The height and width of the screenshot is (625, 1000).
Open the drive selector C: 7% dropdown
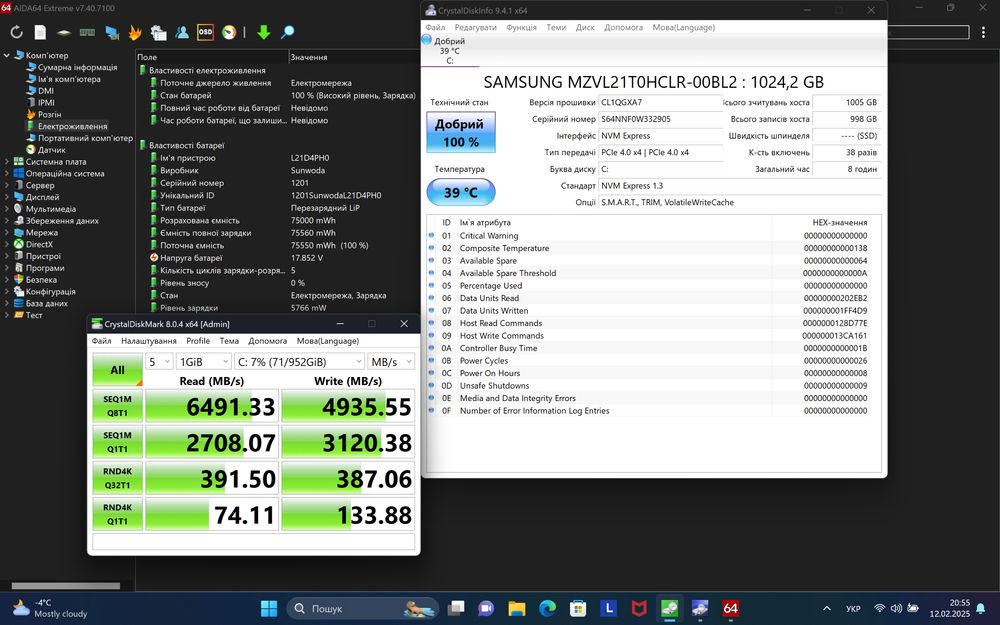[299, 362]
